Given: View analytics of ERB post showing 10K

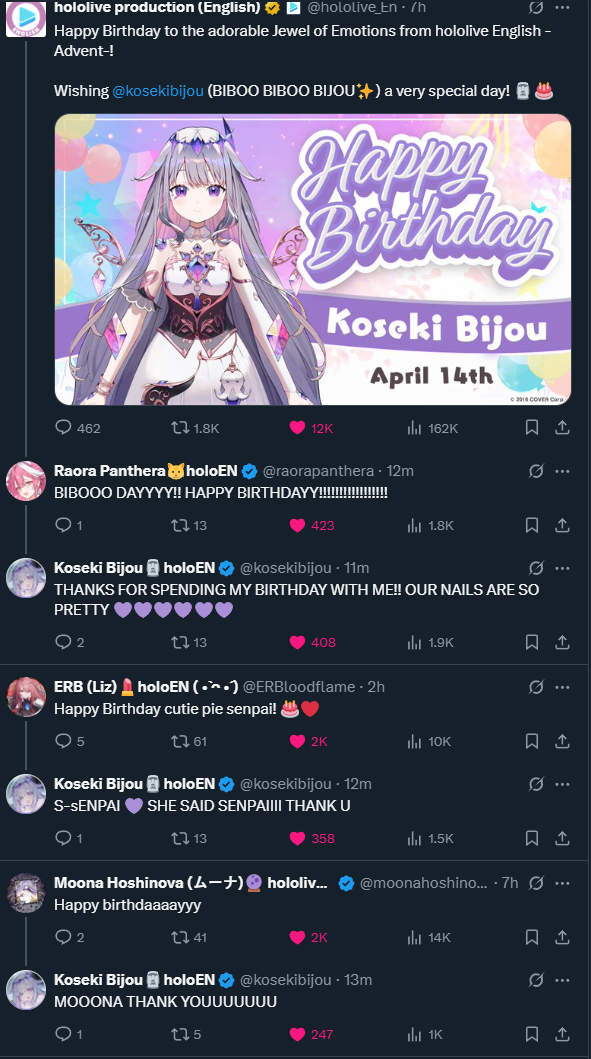Looking at the screenshot, I should coord(429,741).
